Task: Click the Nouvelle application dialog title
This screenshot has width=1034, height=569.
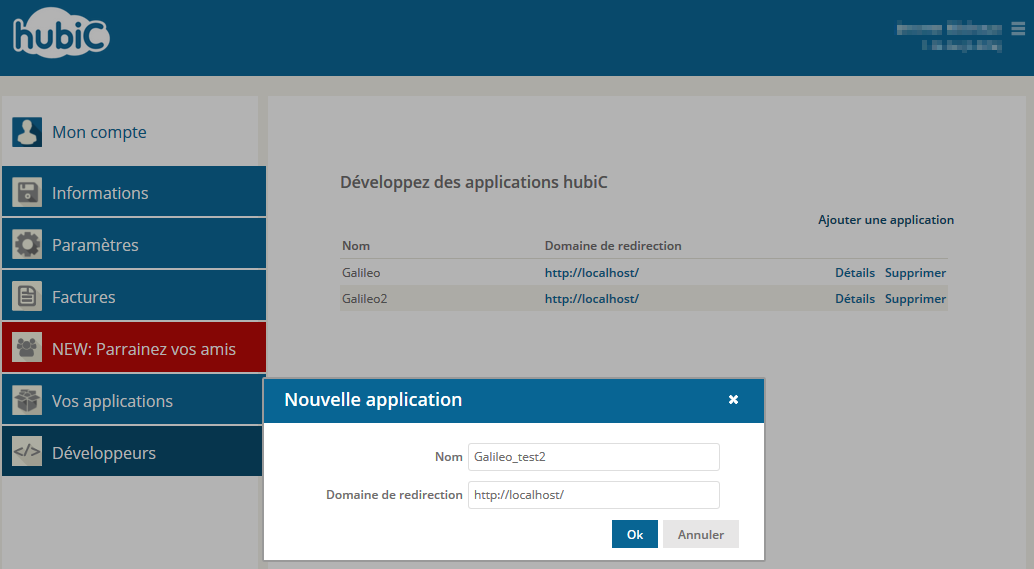Action: (373, 400)
